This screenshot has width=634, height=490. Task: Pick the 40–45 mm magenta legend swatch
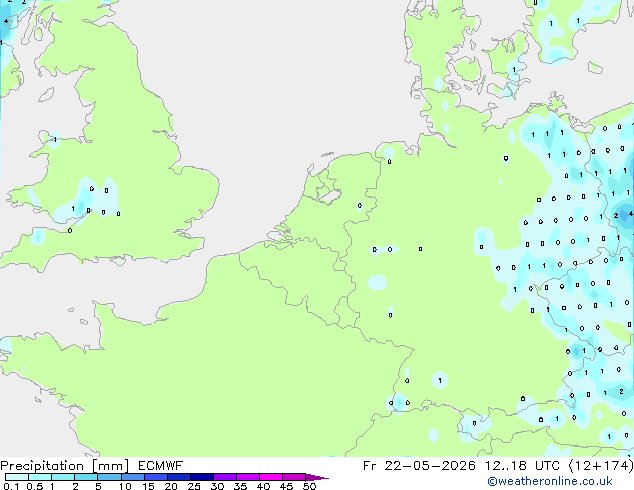271,477
